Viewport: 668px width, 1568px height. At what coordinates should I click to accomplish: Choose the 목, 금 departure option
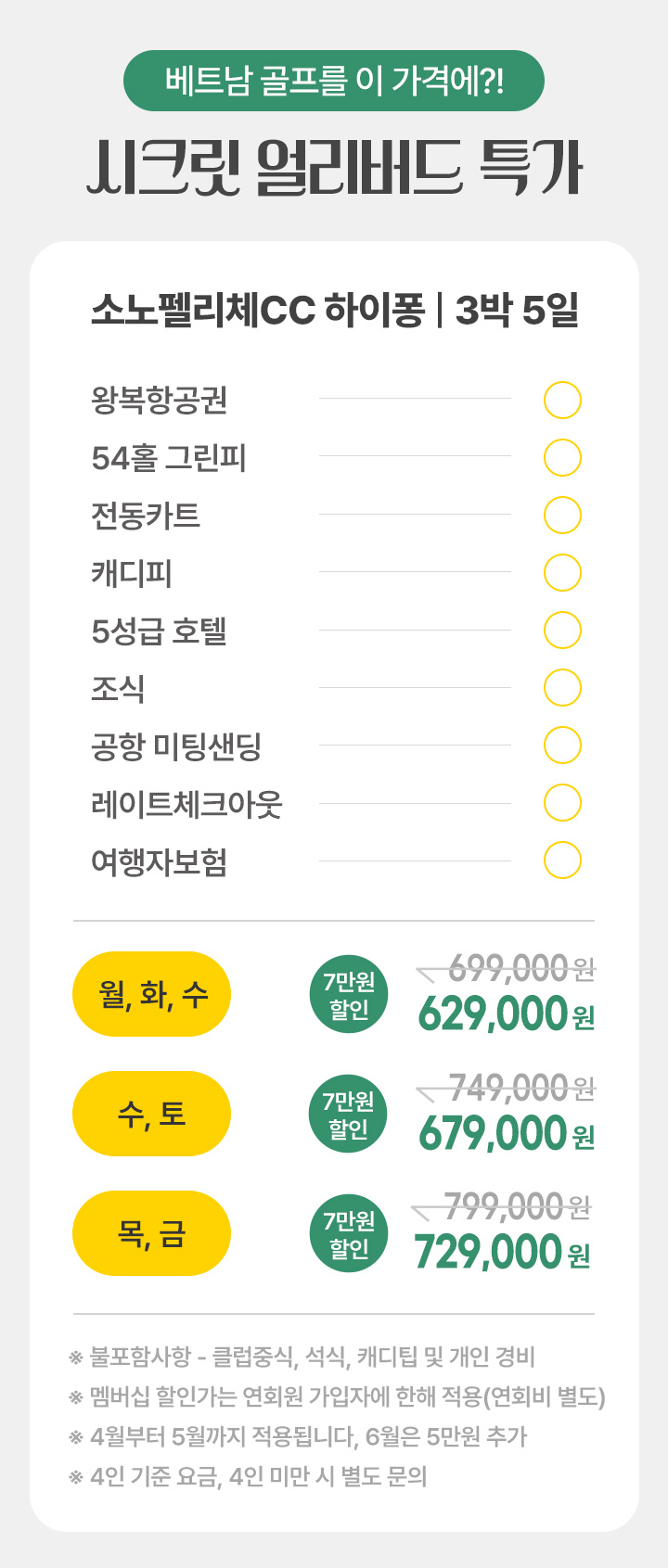[x=151, y=1233]
